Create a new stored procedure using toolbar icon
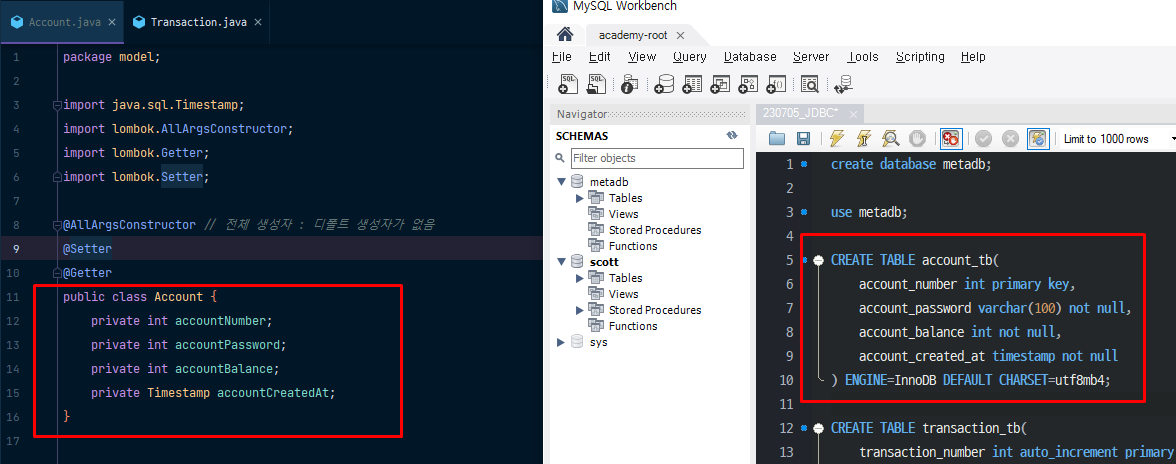 748,84
